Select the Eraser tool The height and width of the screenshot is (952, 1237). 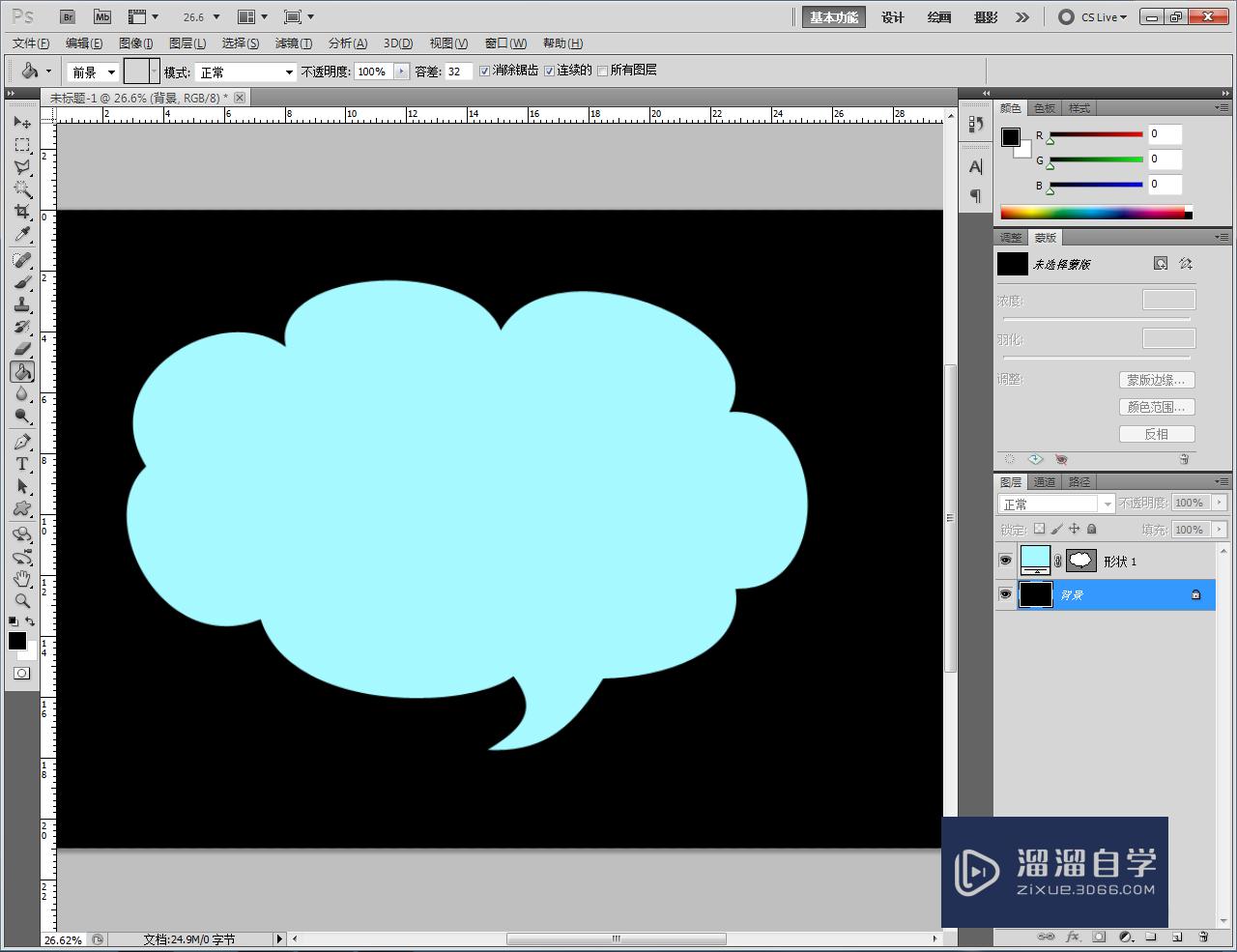pyautogui.click(x=22, y=349)
